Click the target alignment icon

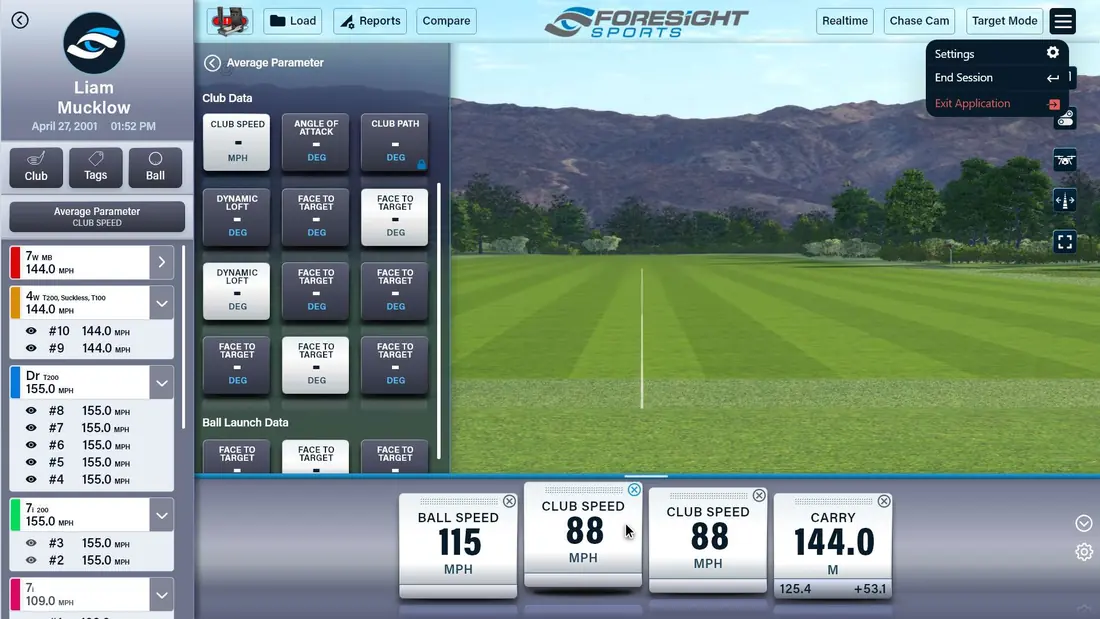coord(1065,201)
